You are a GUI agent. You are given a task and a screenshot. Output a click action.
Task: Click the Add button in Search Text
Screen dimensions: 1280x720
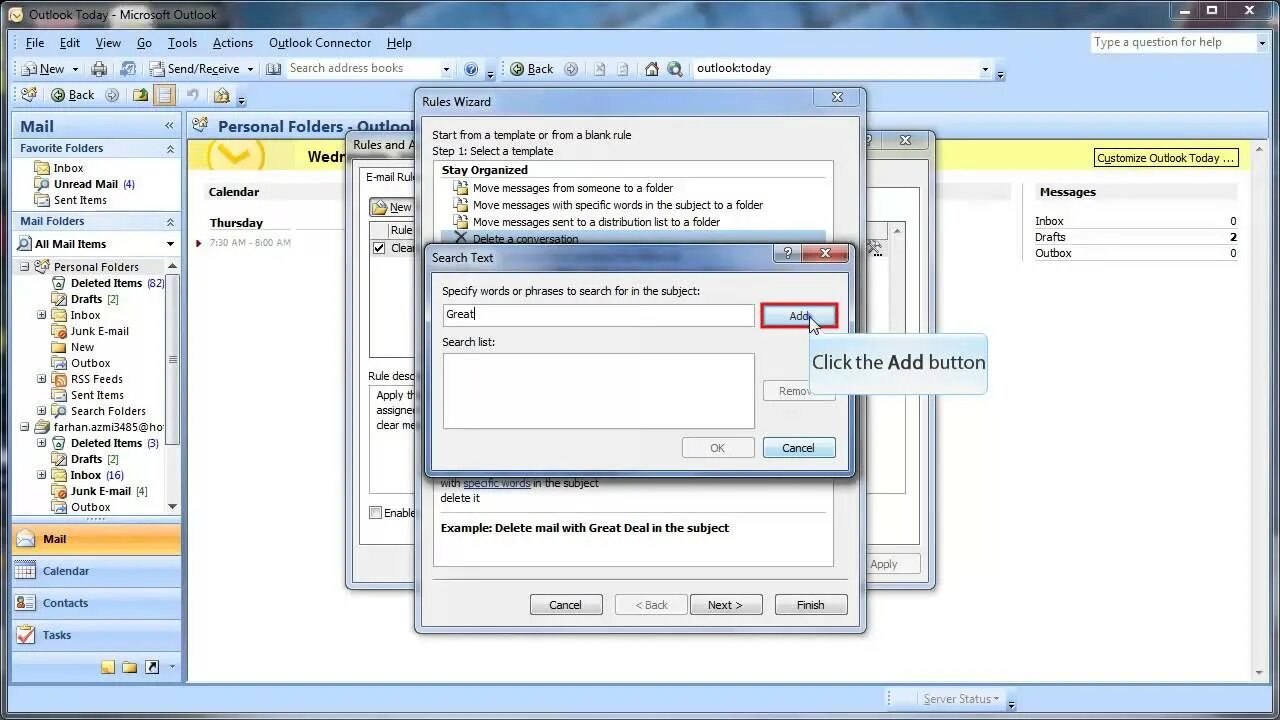click(x=799, y=316)
